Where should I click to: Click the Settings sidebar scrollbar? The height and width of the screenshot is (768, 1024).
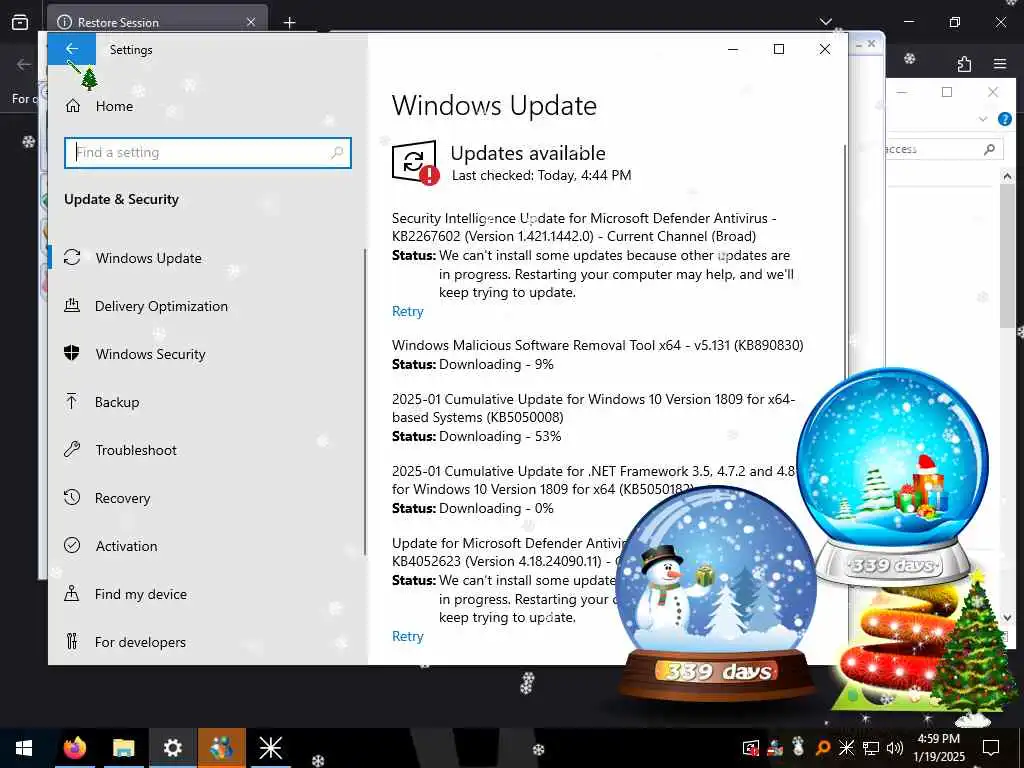365,402
